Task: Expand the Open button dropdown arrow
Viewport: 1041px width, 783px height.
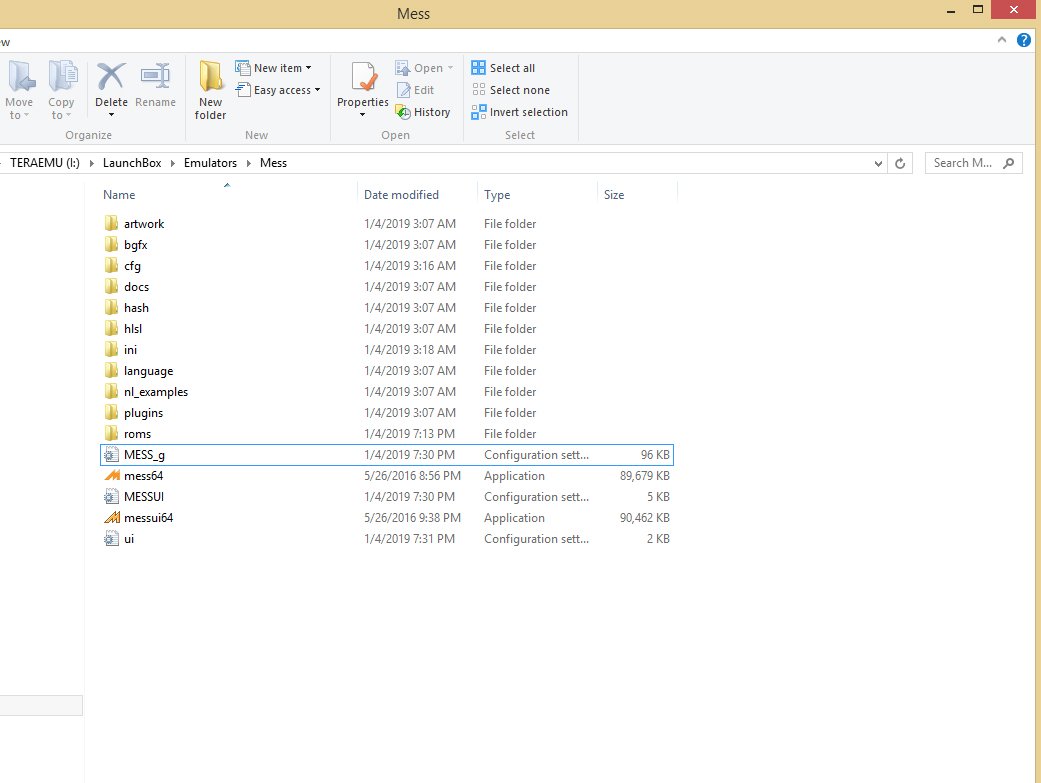Action: coord(450,68)
